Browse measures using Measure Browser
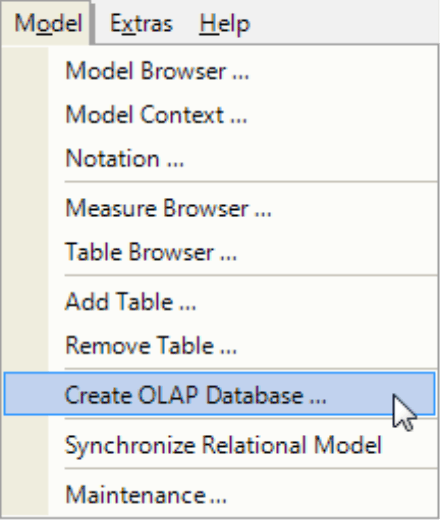The width and height of the screenshot is (441, 520). tap(220, 208)
